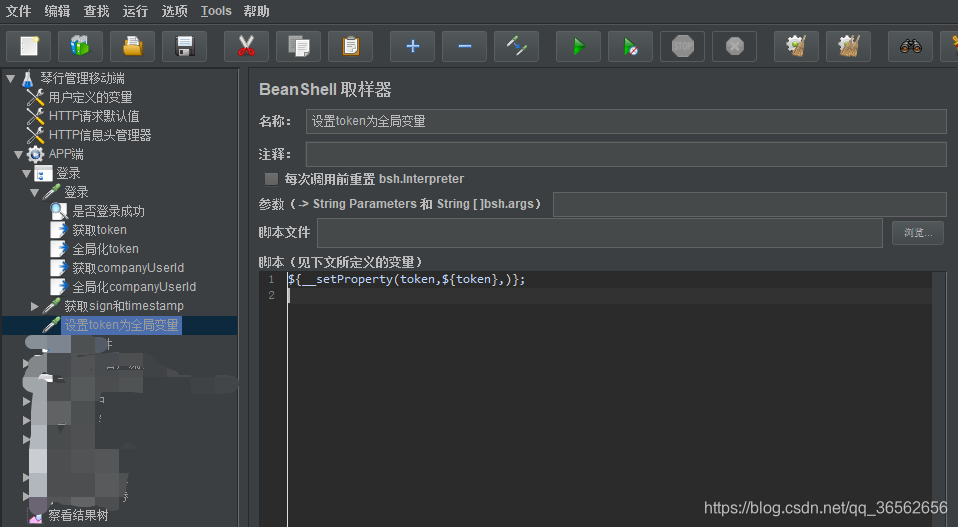Click the 名称 name input field
The height and width of the screenshot is (527, 958).
point(626,122)
